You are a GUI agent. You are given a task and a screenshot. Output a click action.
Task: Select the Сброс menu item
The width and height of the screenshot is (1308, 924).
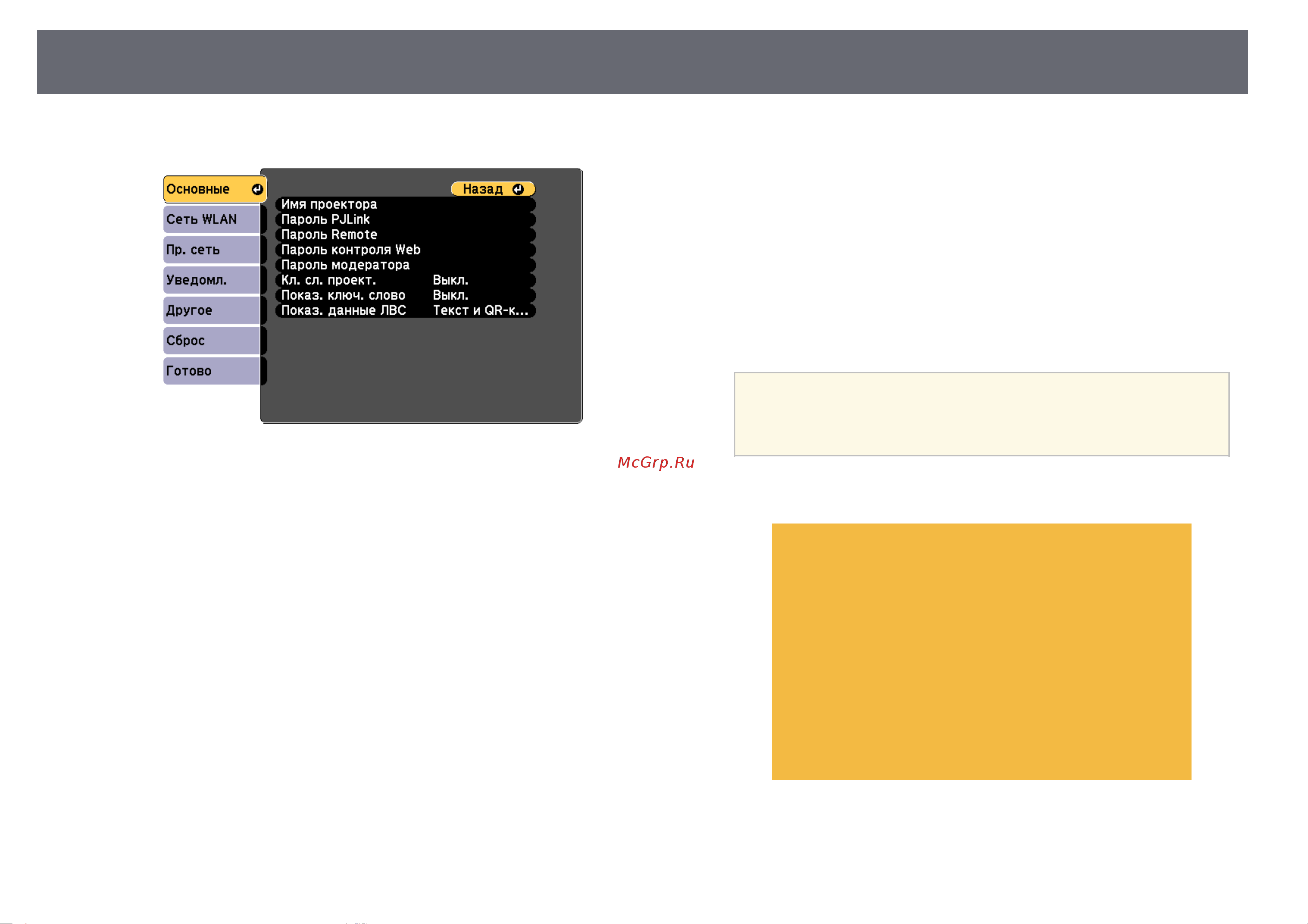coord(212,340)
